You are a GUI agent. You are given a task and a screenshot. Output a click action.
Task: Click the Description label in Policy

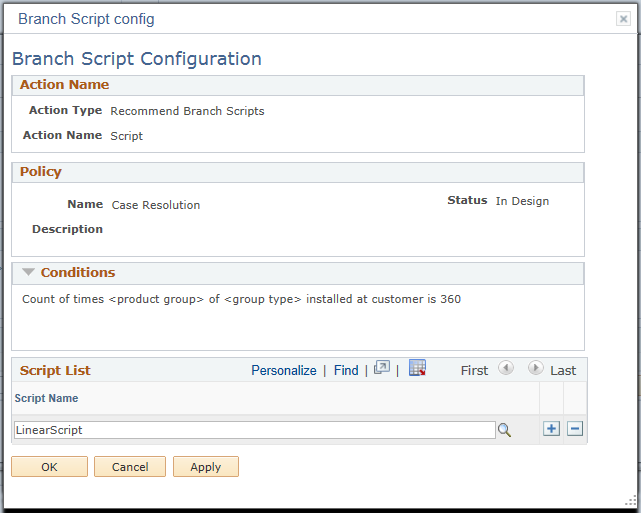click(67, 229)
